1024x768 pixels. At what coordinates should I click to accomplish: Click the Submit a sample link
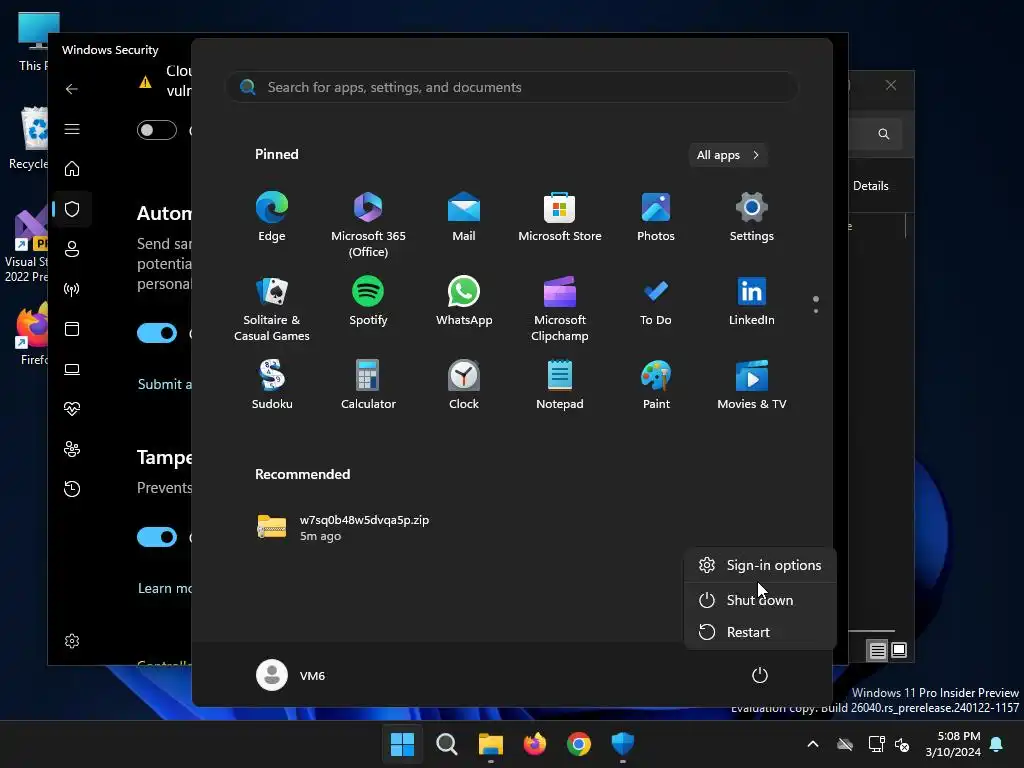165,384
